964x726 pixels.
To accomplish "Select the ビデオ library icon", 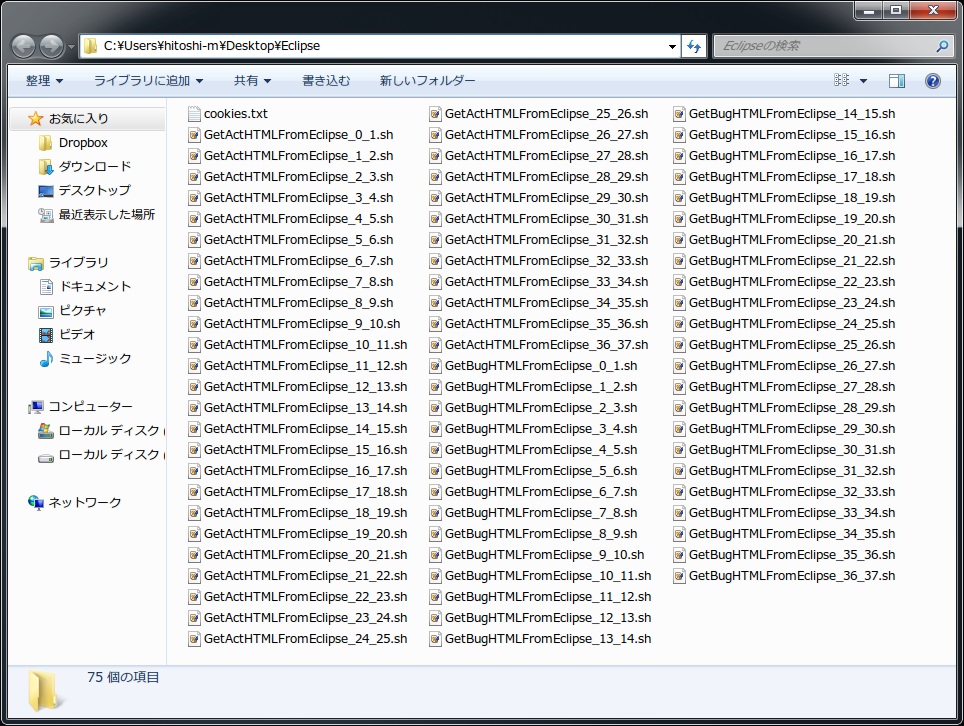I will point(46,335).
